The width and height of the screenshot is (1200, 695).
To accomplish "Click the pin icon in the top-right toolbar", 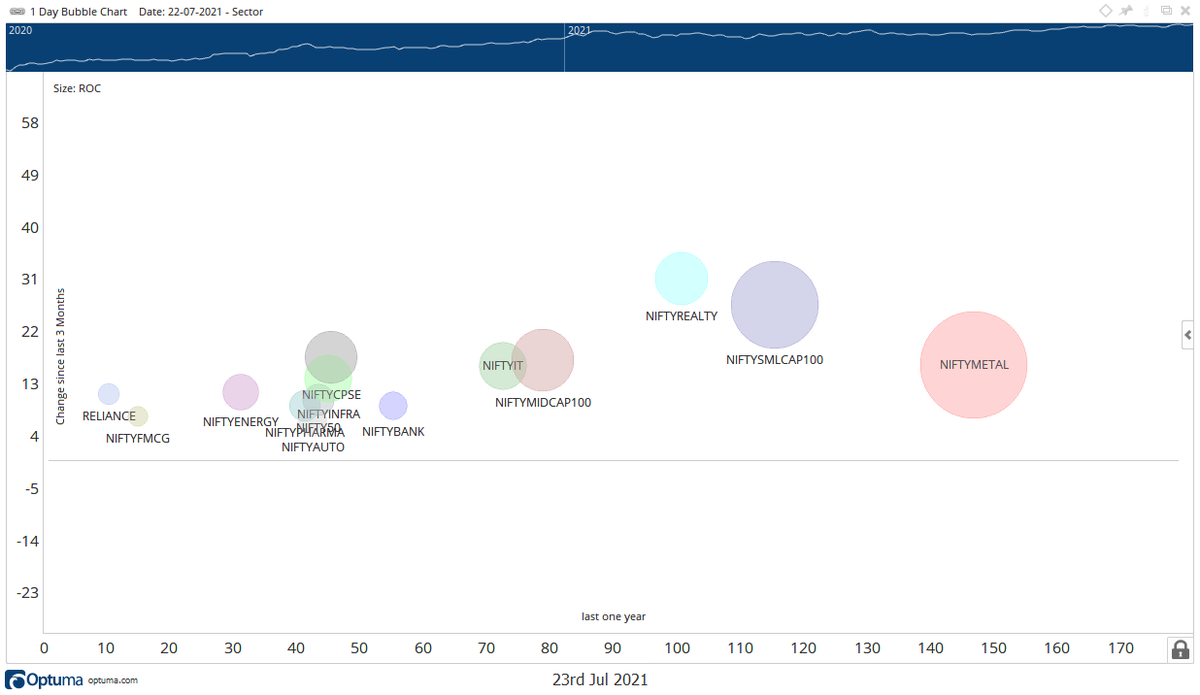I will pyautogui.click(x=1125, y=10).
